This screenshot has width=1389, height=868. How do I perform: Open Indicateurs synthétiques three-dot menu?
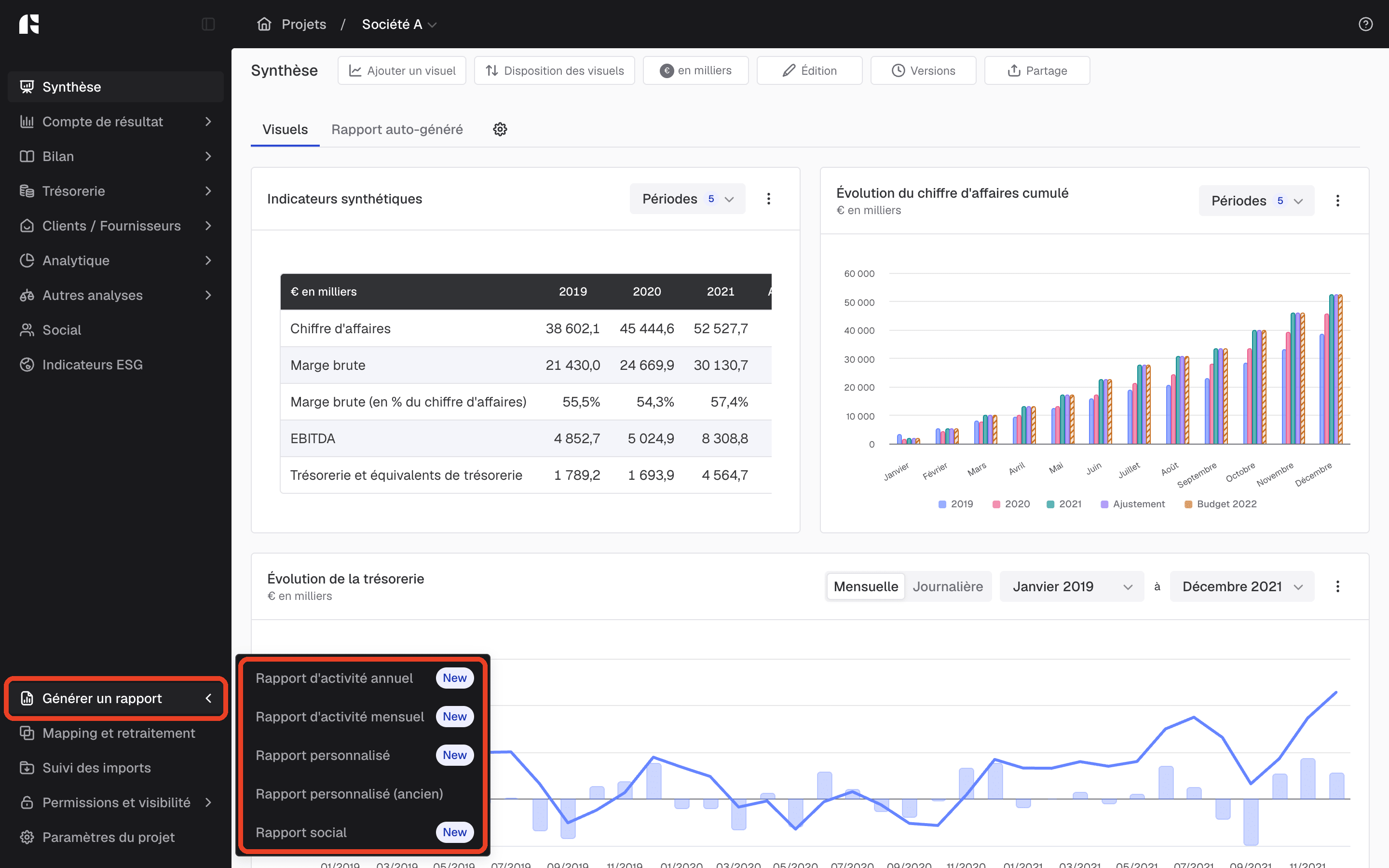tap(769, 199)
